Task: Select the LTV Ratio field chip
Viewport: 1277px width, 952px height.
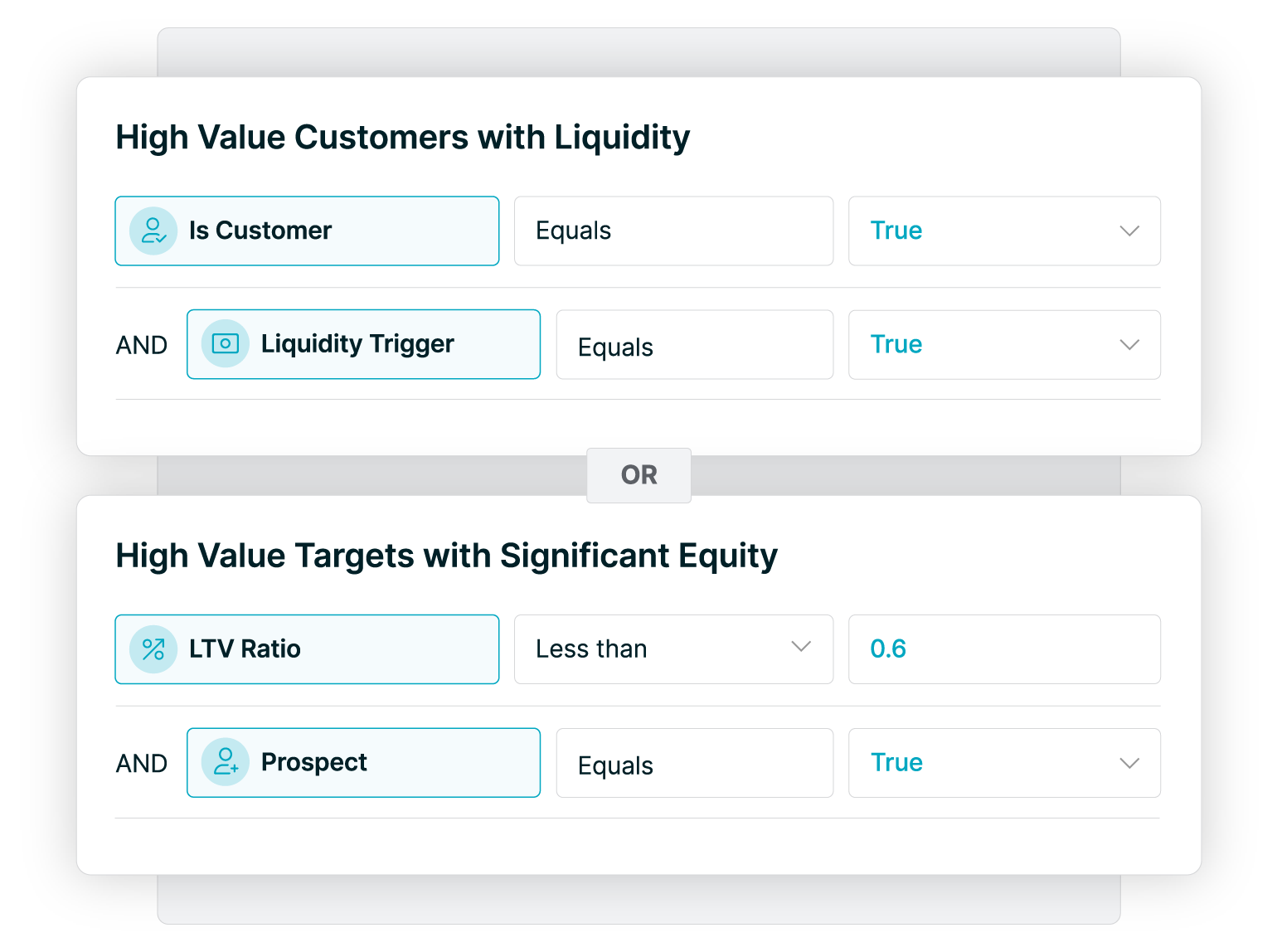Action: click(x=307, y=649)
